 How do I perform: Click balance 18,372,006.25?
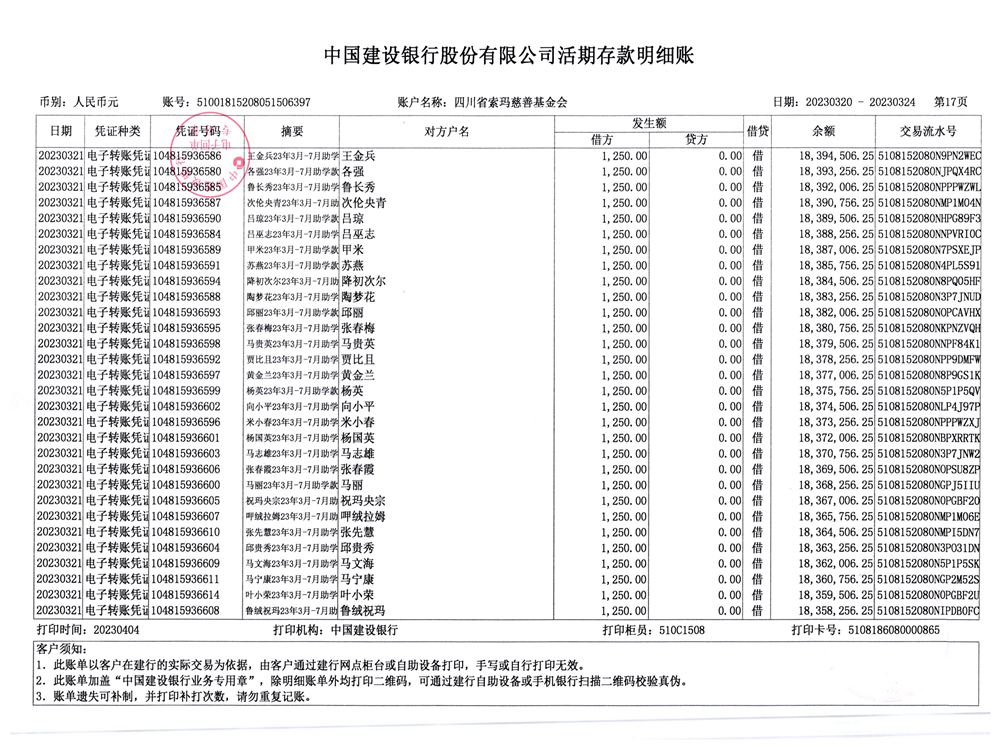click(x=836, y=438)
